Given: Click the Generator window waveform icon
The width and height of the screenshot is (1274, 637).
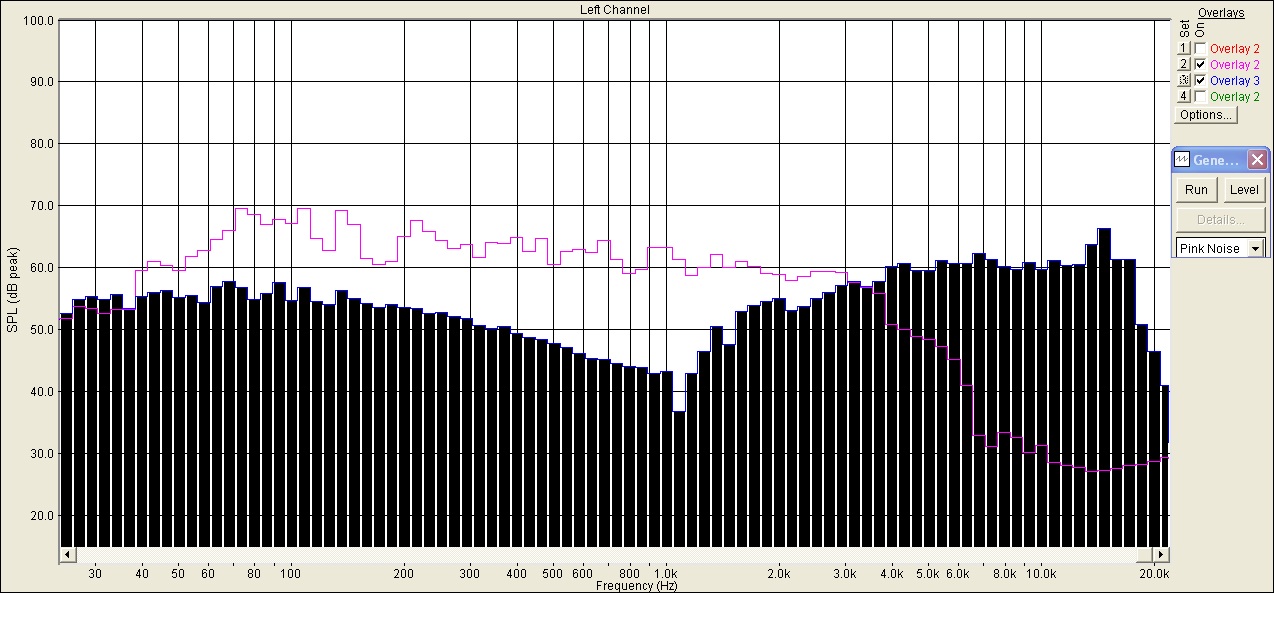Looking at the screenshot, I should [x=1182, y=160].
